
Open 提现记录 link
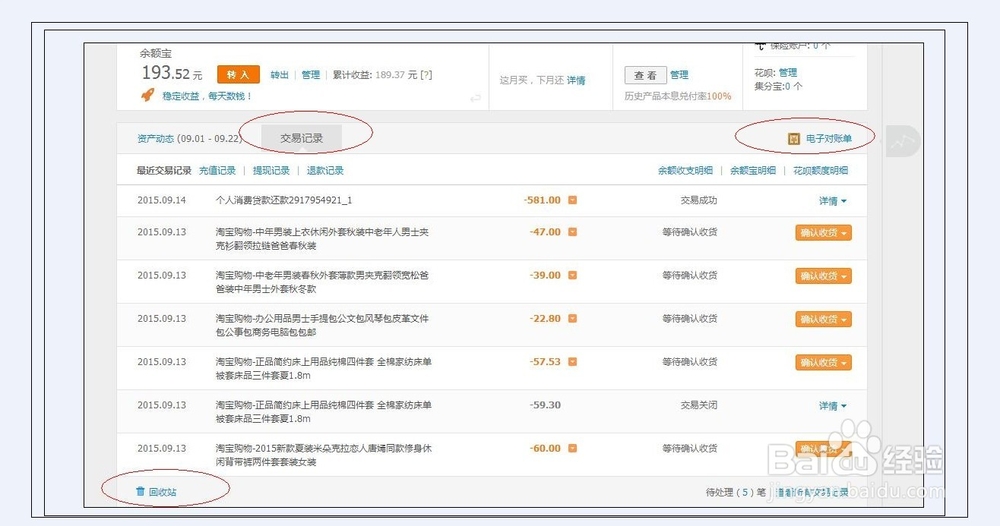[x=271, y=170]
